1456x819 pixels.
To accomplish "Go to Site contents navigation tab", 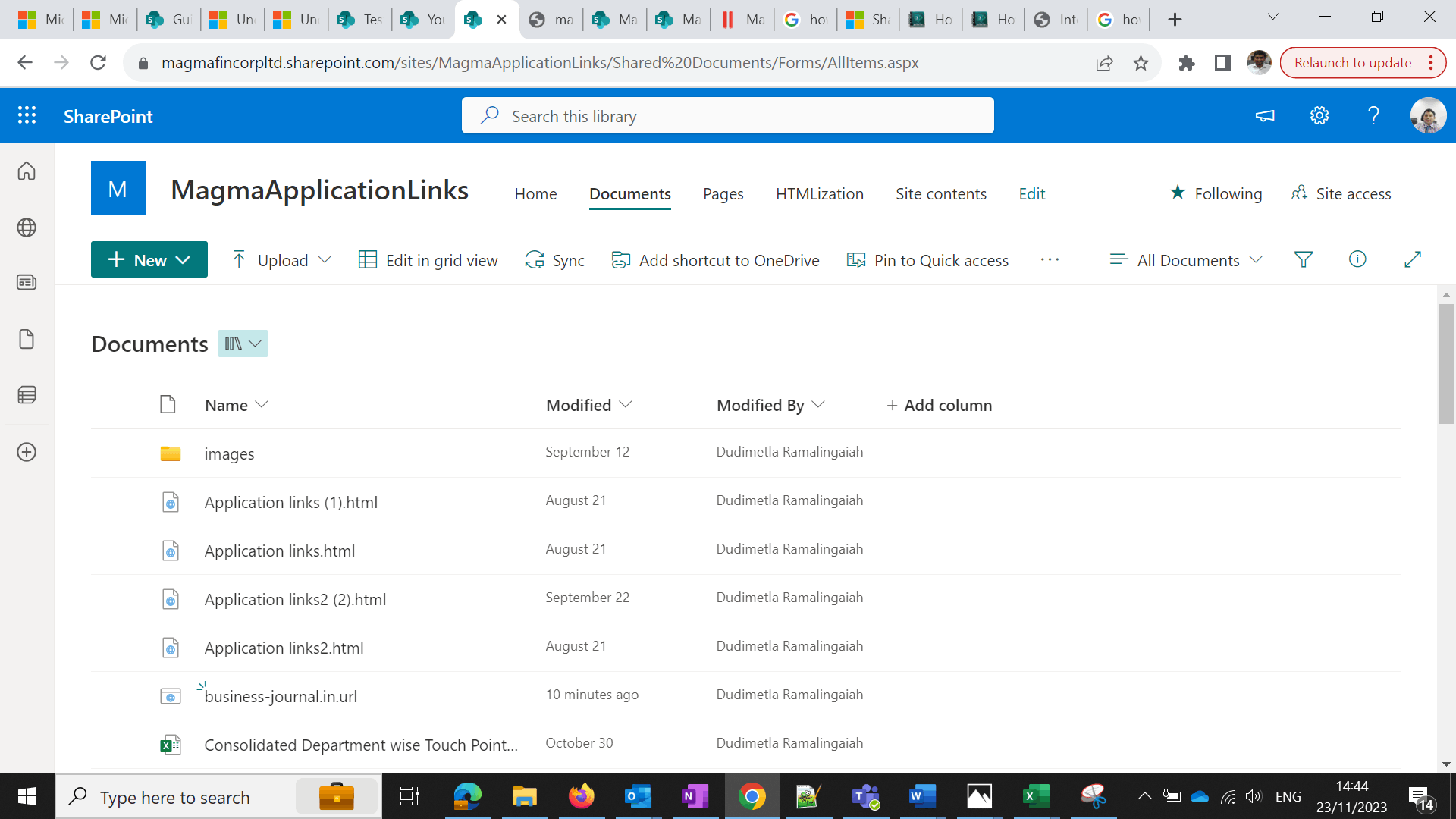I will tap(940, 193).
